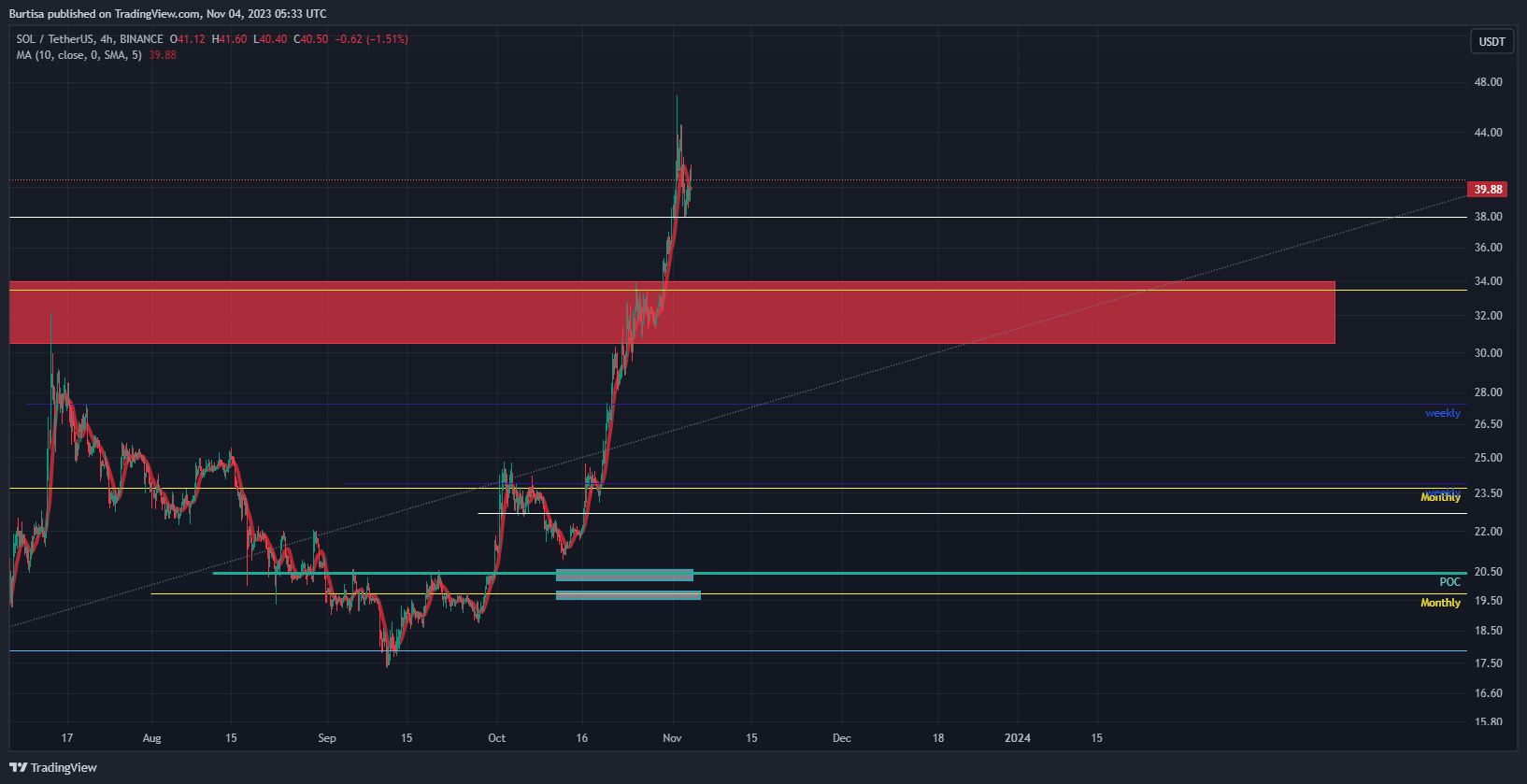Click the 18.50 price axis label
Viewport: 1527px width, 784px height.
click(x=1488, y=631)
